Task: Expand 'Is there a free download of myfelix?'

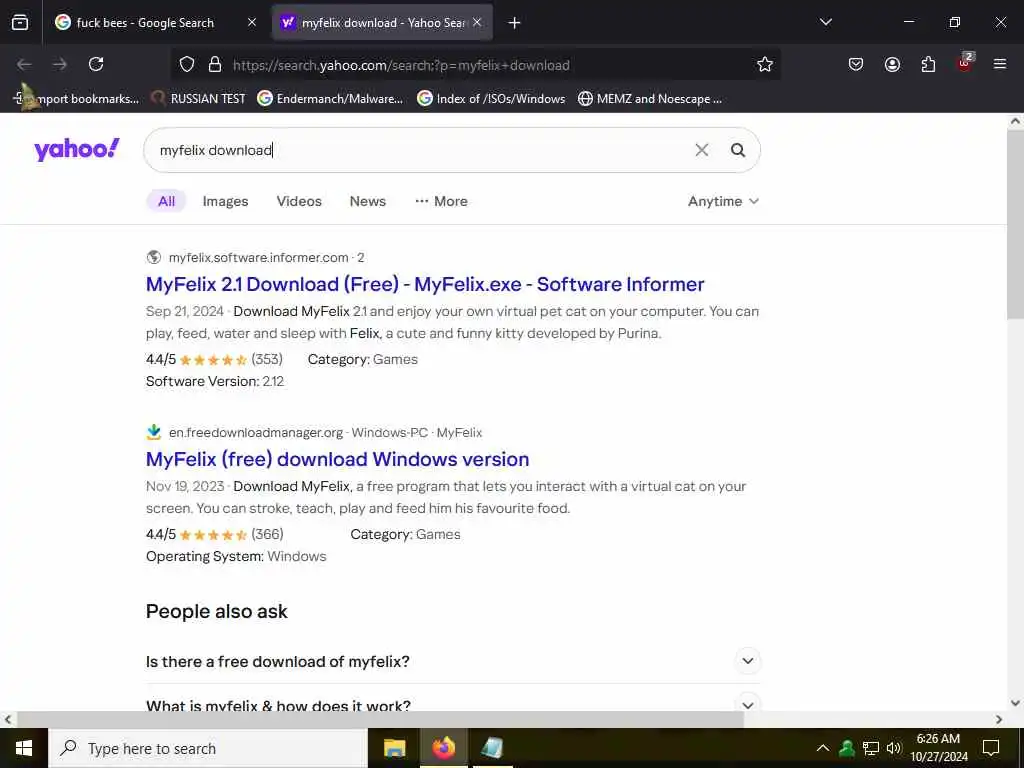Action: point(453,662)
